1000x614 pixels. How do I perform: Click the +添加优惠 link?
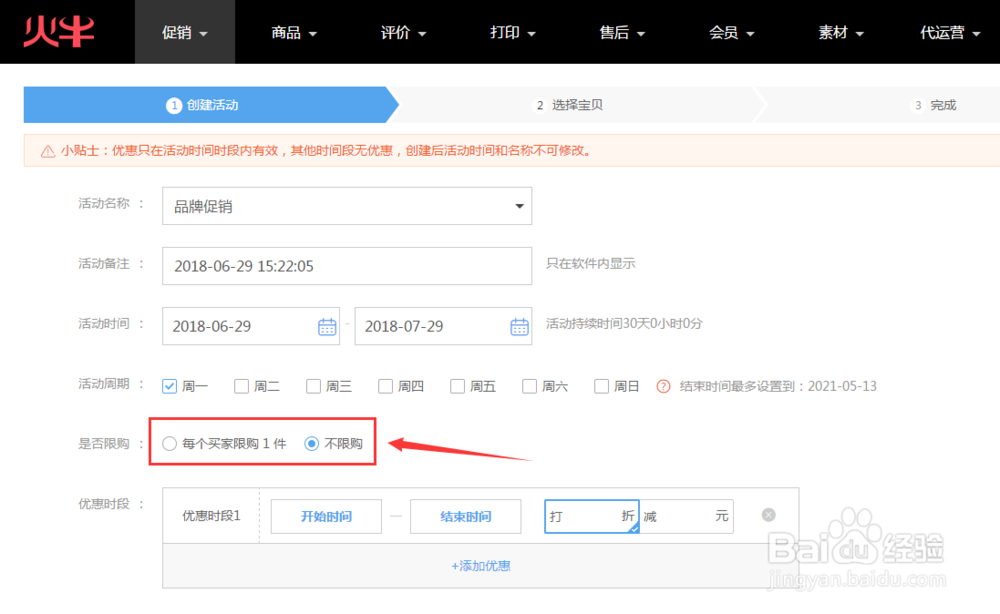(481, 566)
